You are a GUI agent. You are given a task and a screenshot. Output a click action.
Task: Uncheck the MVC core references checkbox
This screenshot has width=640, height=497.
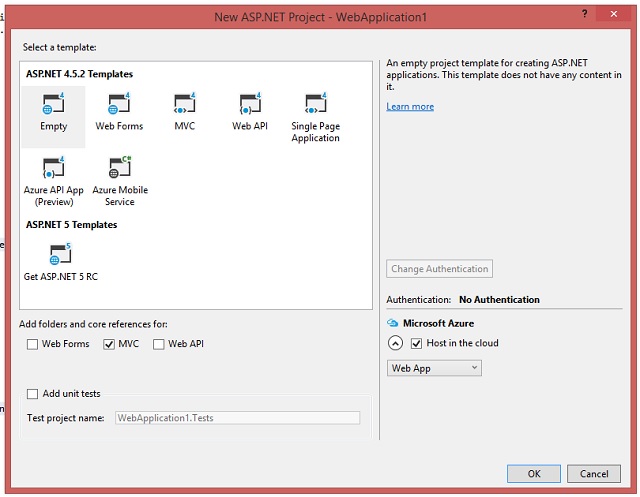109,344
